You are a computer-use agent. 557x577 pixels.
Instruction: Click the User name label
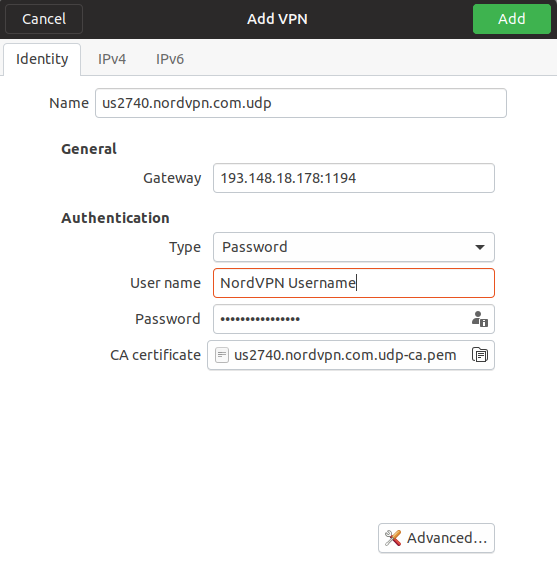click(x=166, y=283)
